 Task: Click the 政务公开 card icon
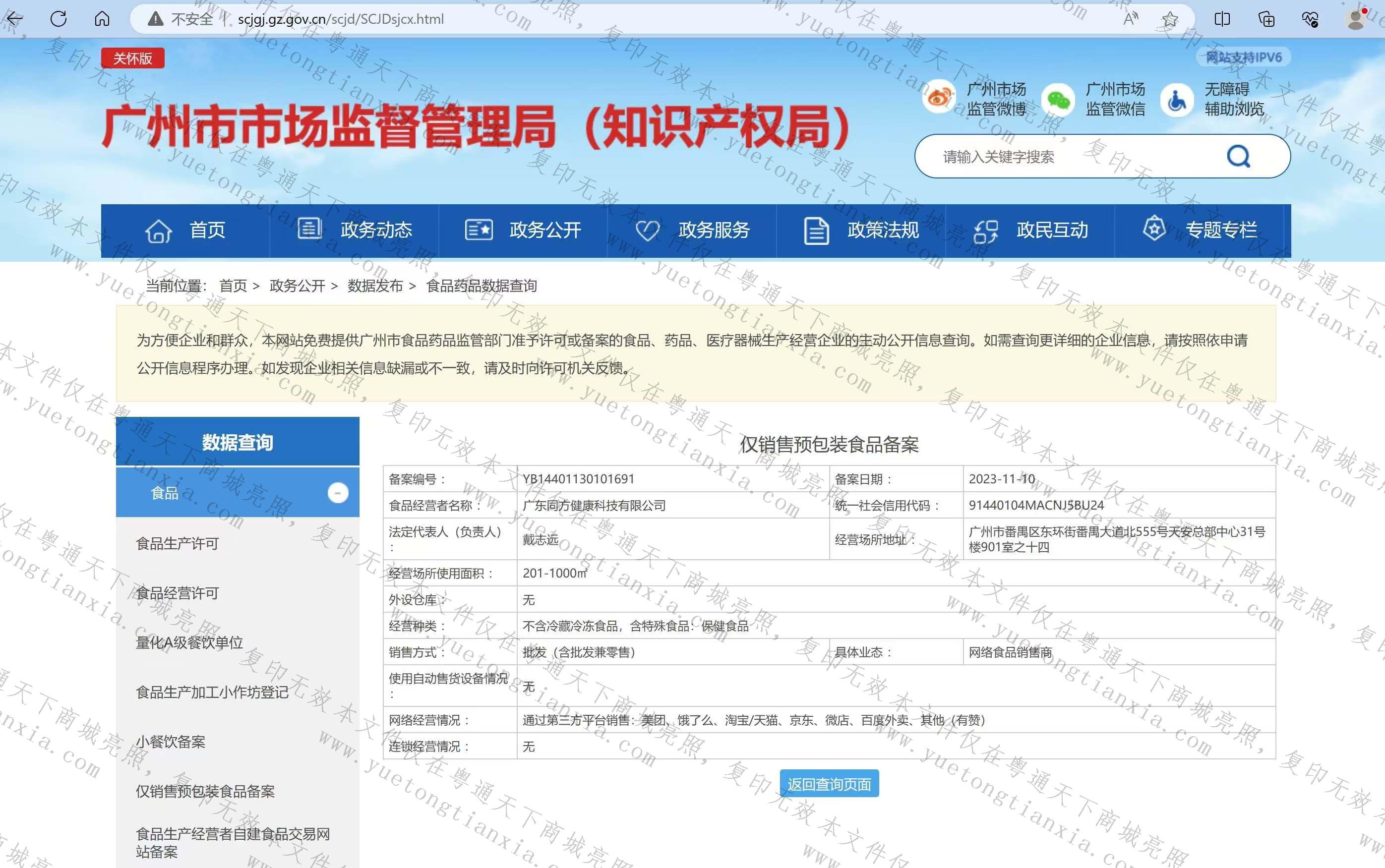pos(479,230)
